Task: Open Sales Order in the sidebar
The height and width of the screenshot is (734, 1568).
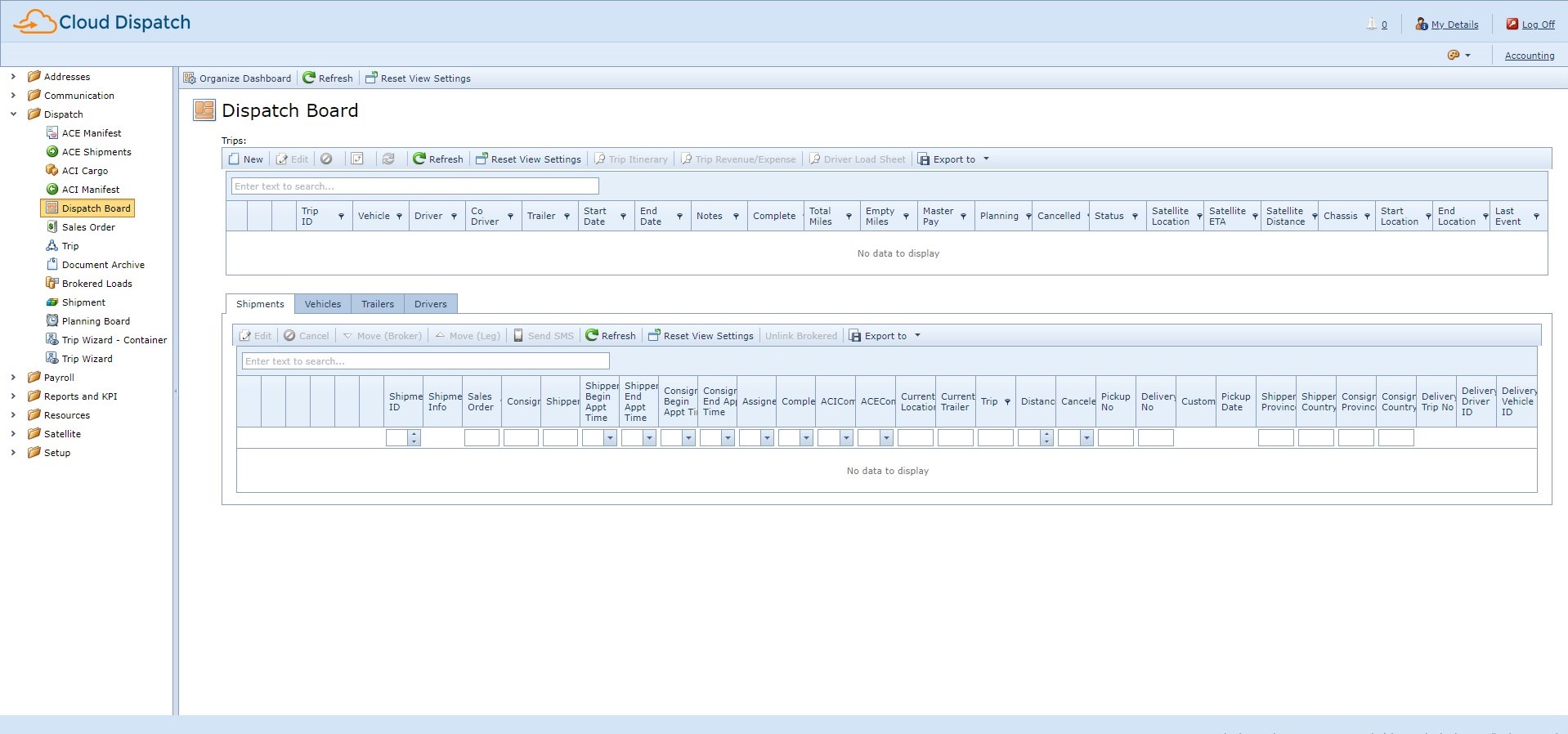Action: 87,227
